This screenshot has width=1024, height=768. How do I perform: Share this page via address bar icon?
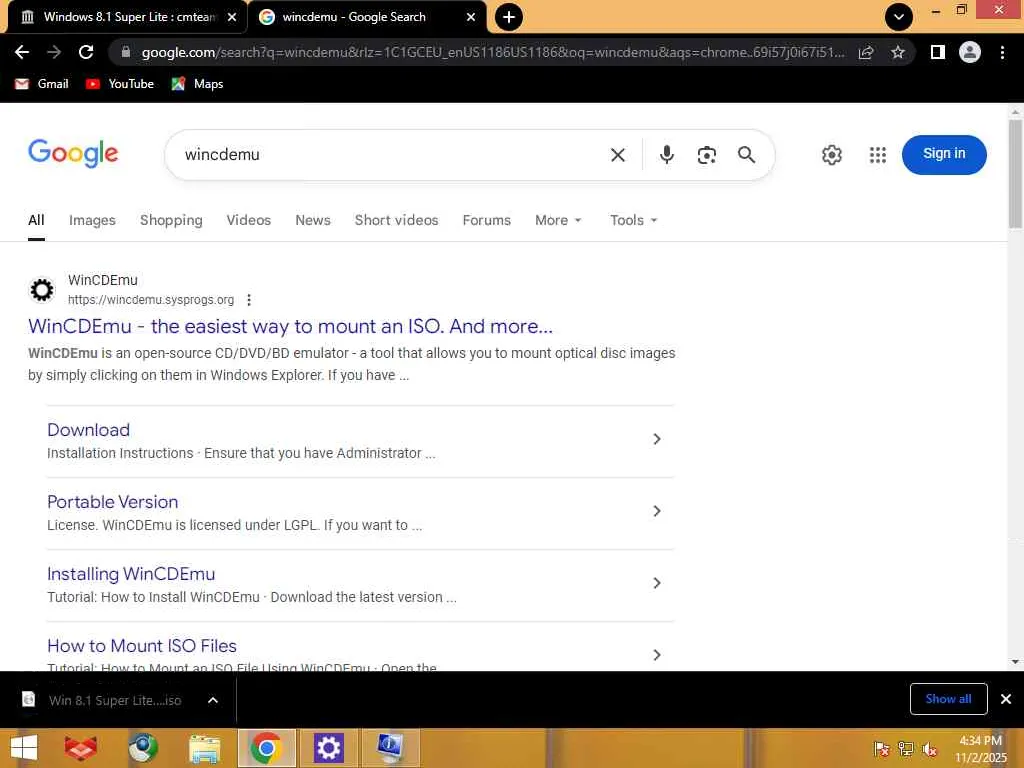(866, 52)
